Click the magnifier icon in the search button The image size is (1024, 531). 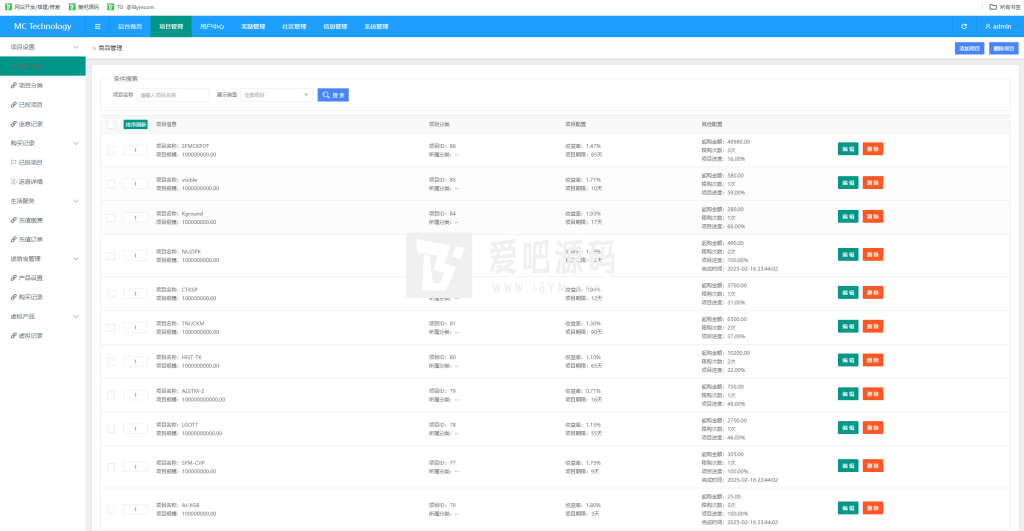(x=326, y=95)
